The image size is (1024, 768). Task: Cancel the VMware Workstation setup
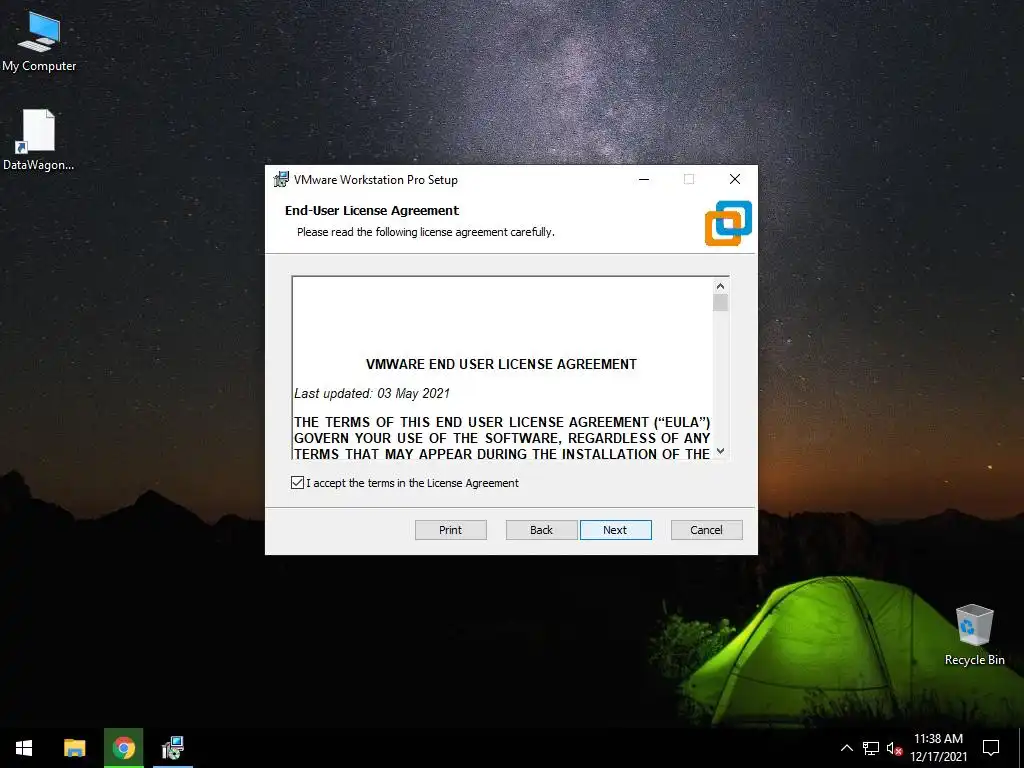tap(707, 530)
